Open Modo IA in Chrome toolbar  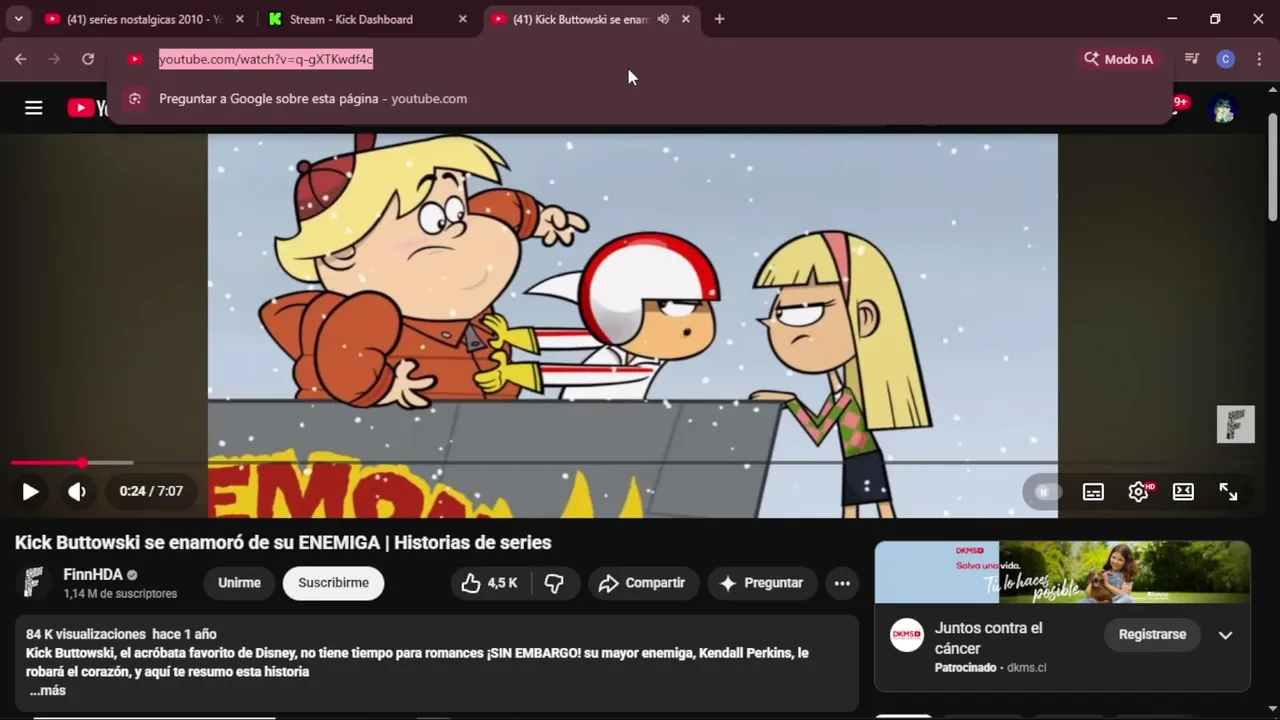1118,59
